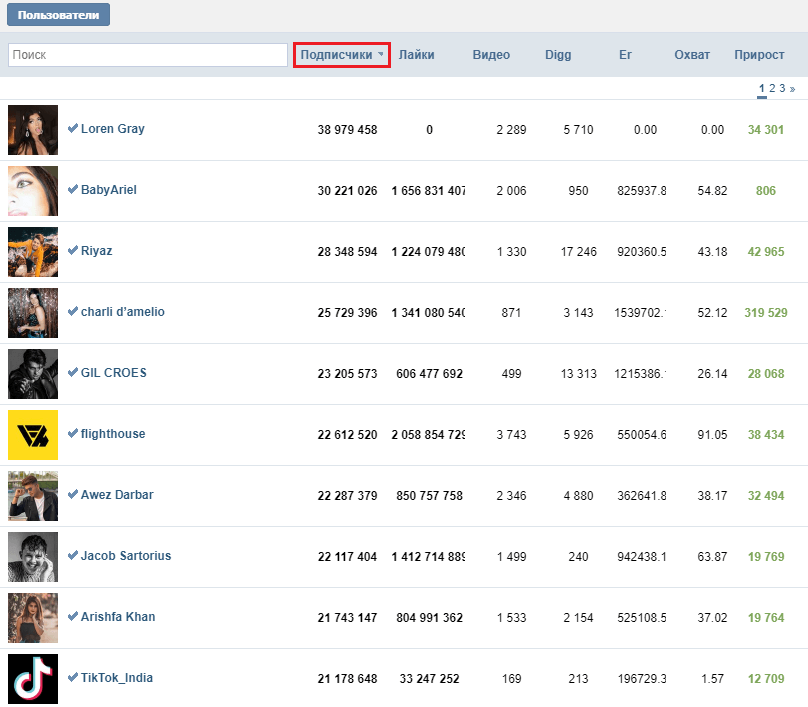
Task: Select likes value 850 757 758
Action: (429, 496)
